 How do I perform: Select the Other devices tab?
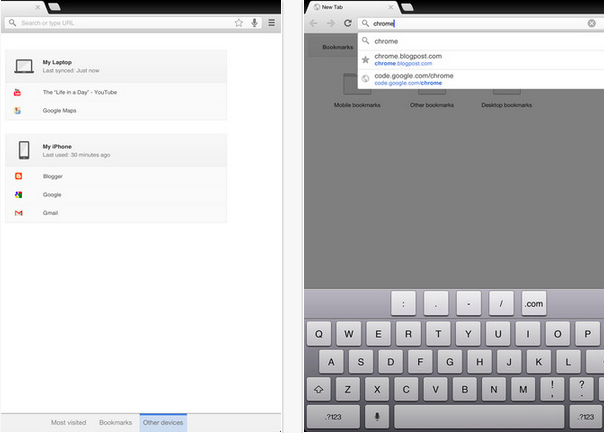pos(163,423)
